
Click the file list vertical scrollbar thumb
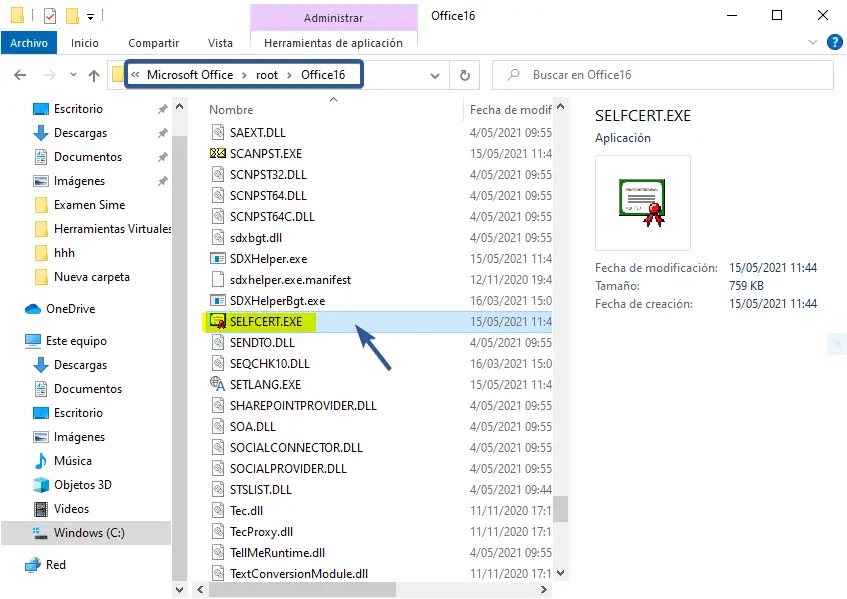pos(561,509)
